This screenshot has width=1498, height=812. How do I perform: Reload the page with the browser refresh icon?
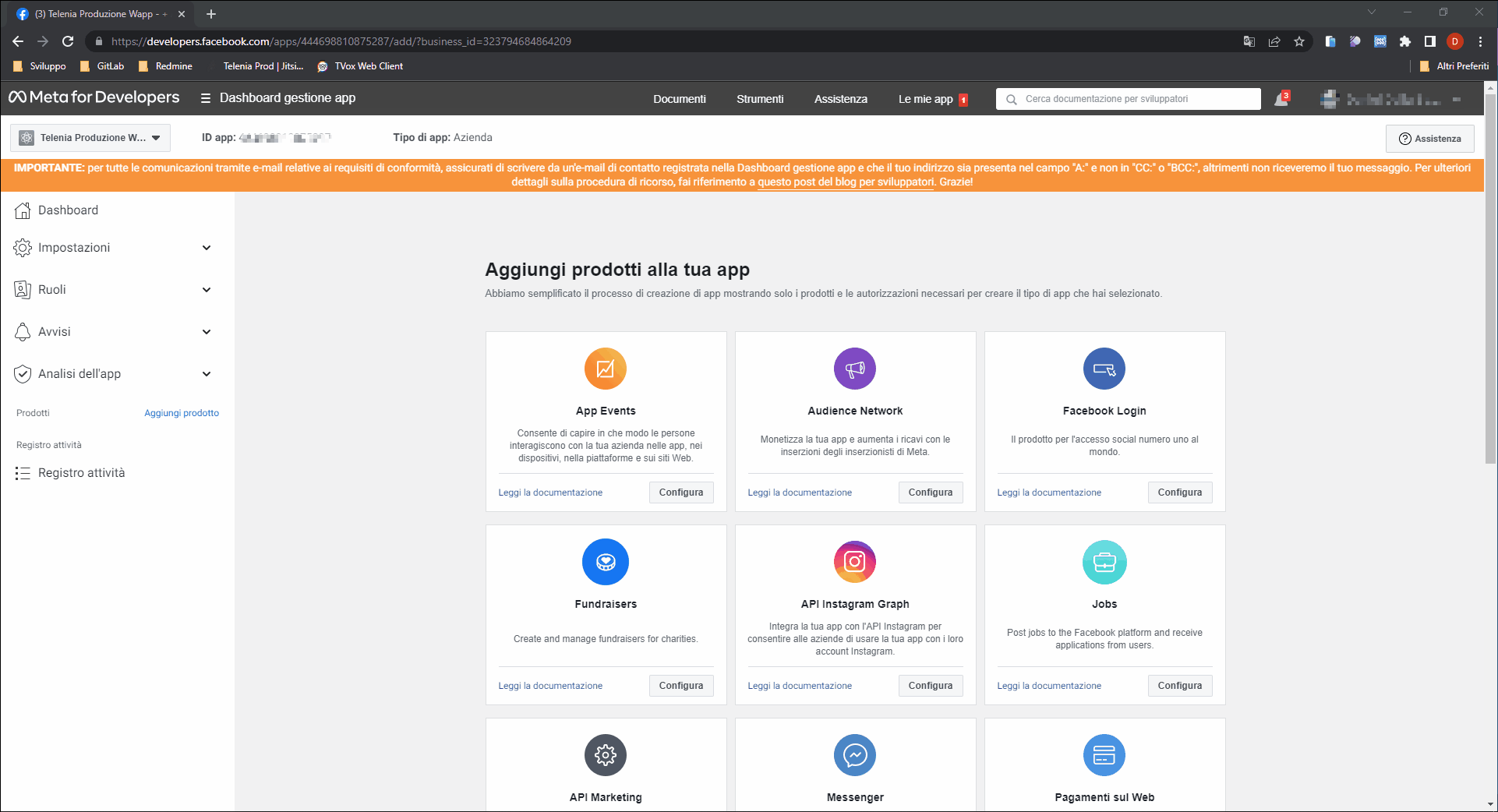[x=68, y=41]
